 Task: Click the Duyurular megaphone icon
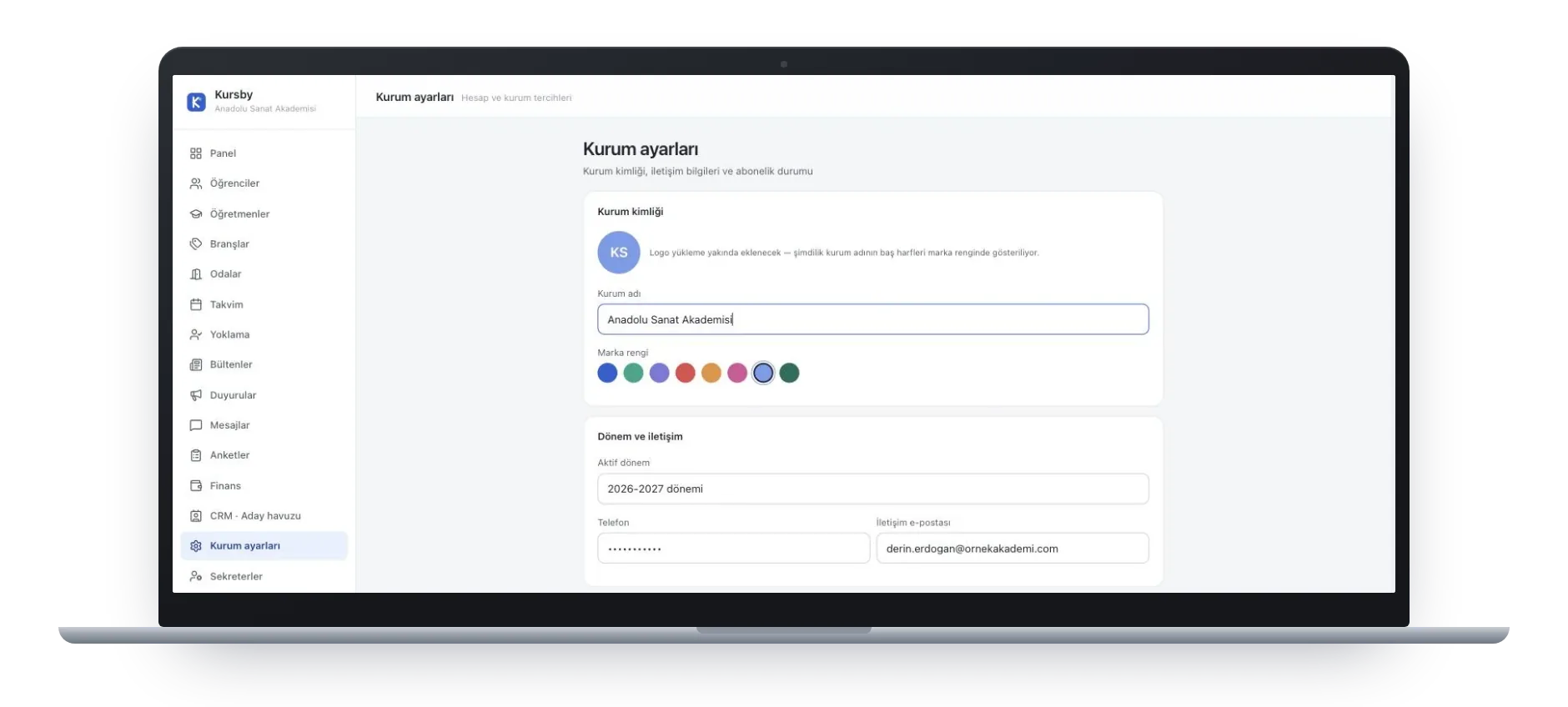[196, 395]
